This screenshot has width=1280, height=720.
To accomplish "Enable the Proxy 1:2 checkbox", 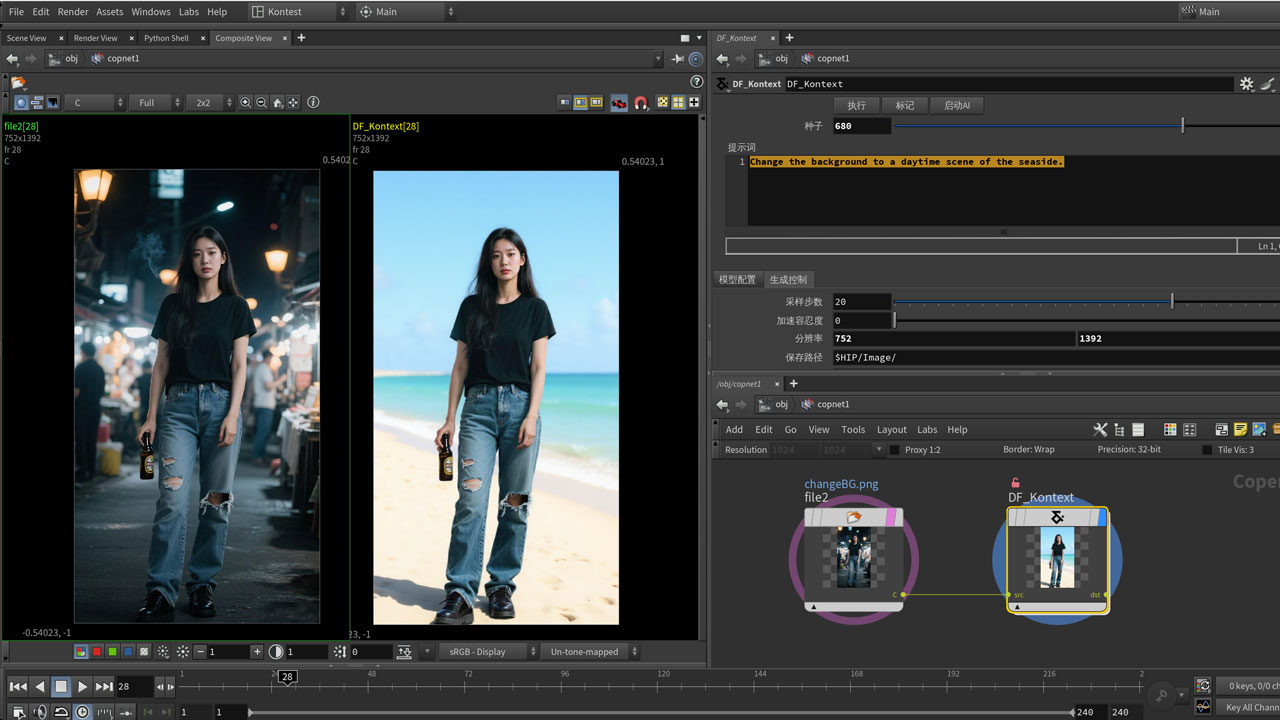I will click(894, 450).
